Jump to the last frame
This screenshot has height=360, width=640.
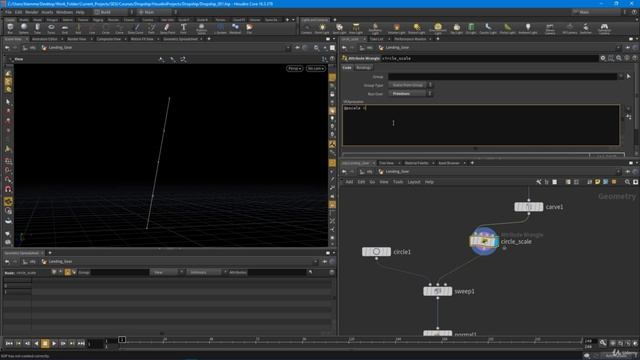[x=81, y=344]
